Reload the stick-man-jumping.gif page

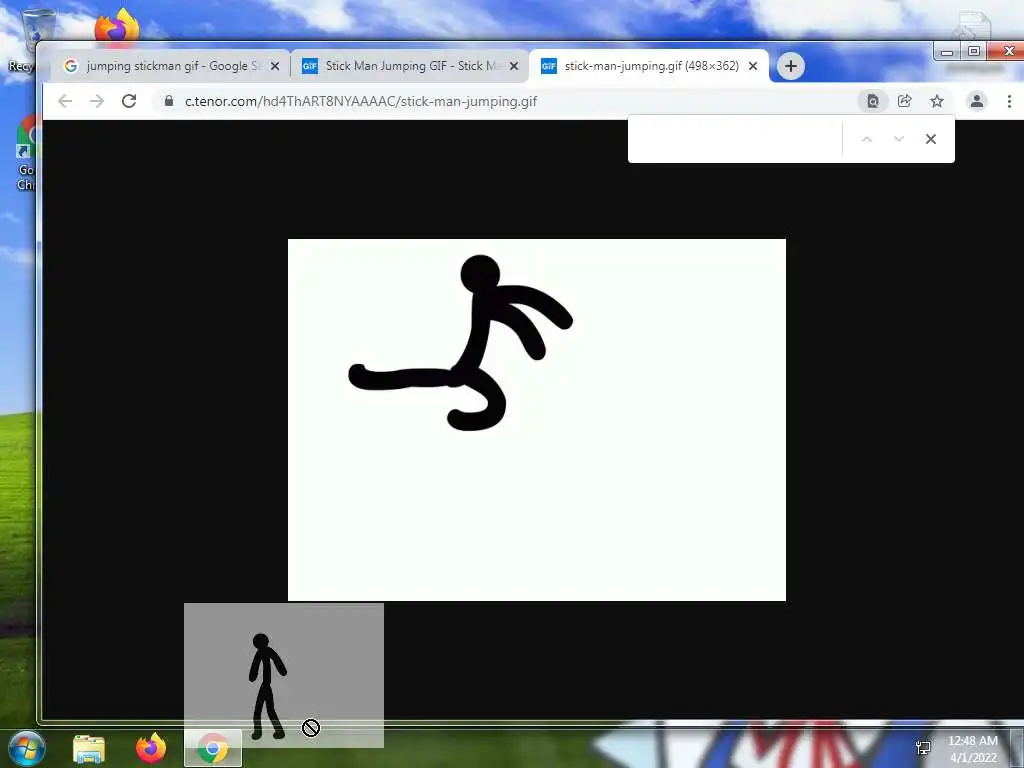[129, 101]
